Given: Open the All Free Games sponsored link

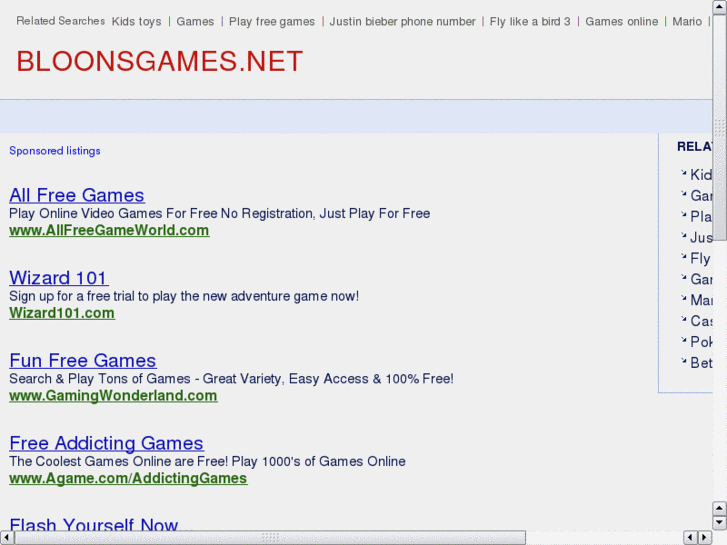Looking at the screenshot, I should point(77,195).
